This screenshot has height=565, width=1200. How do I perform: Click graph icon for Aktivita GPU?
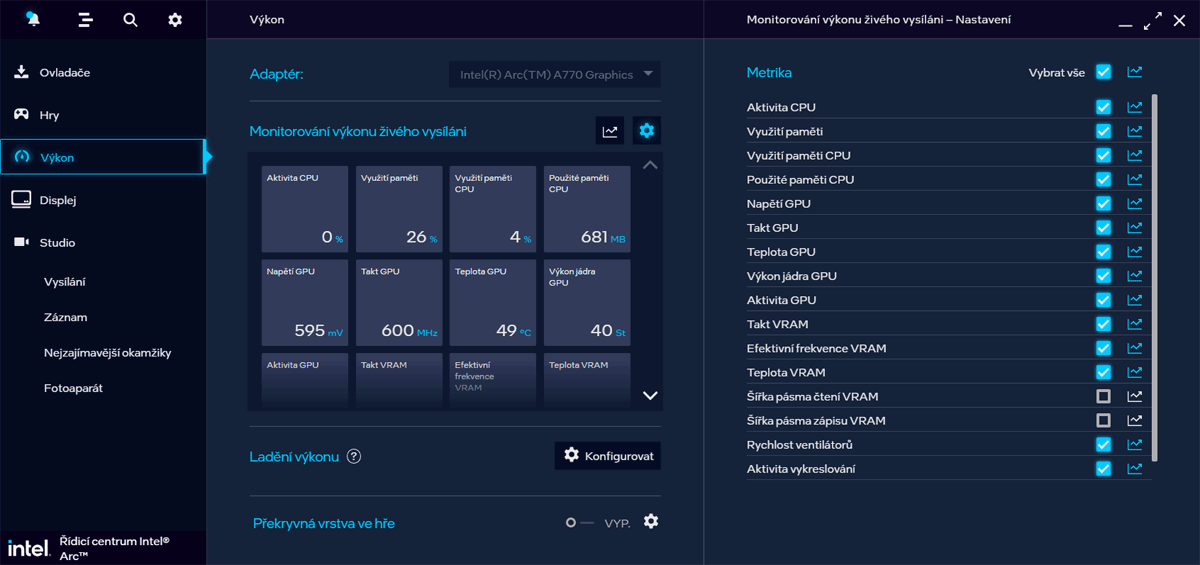point(1135,300)
